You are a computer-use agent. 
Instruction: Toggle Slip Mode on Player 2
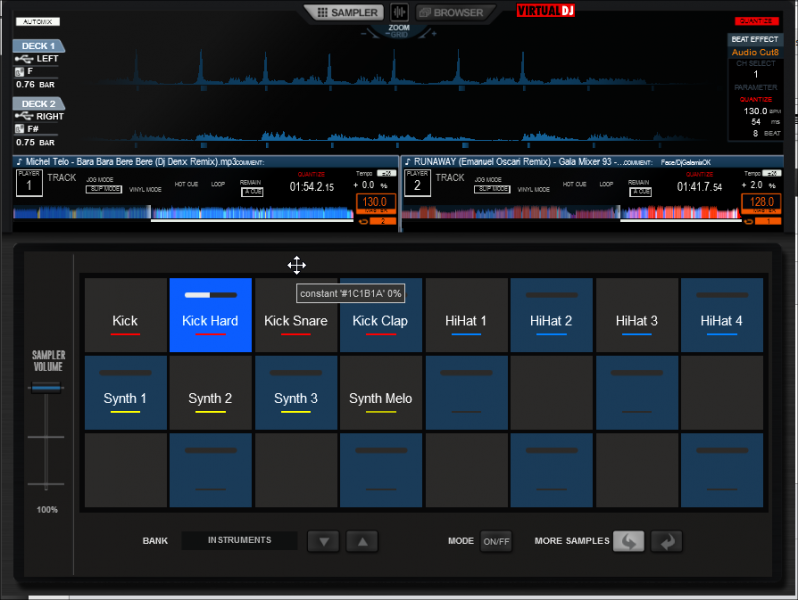click(492, 189)
